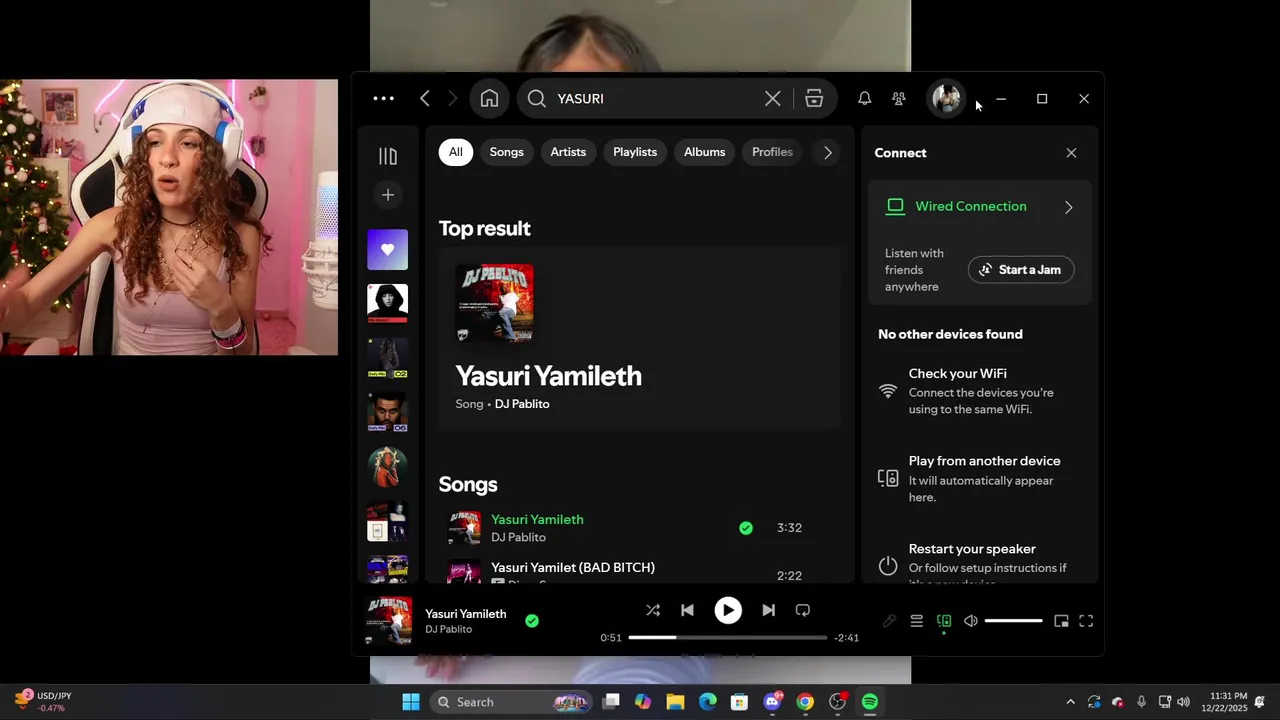This screenshot has height=720, width=1280.
Task: Clear the YASURI search with the X
Action: 772,98
